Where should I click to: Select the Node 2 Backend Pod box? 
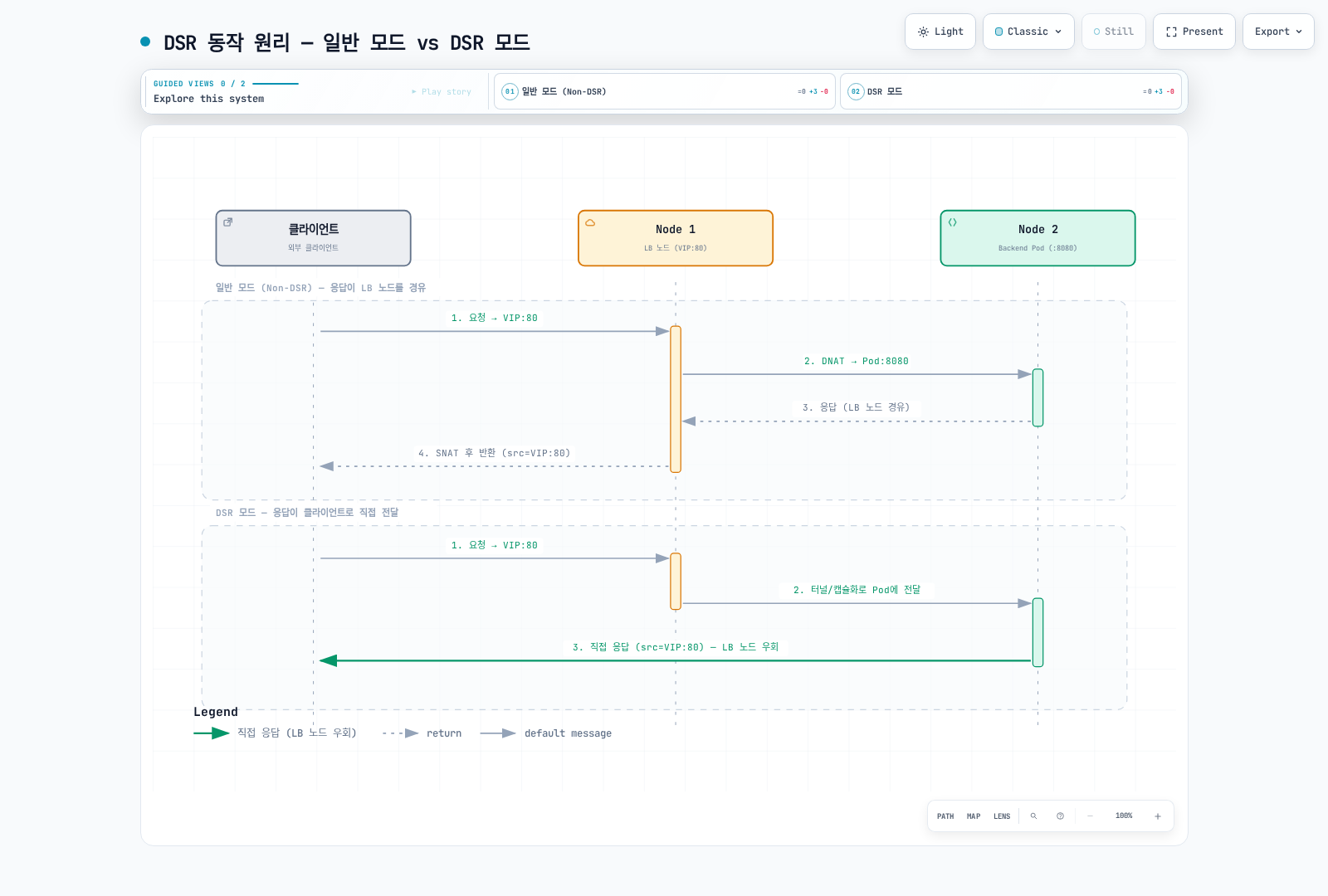1037,238
